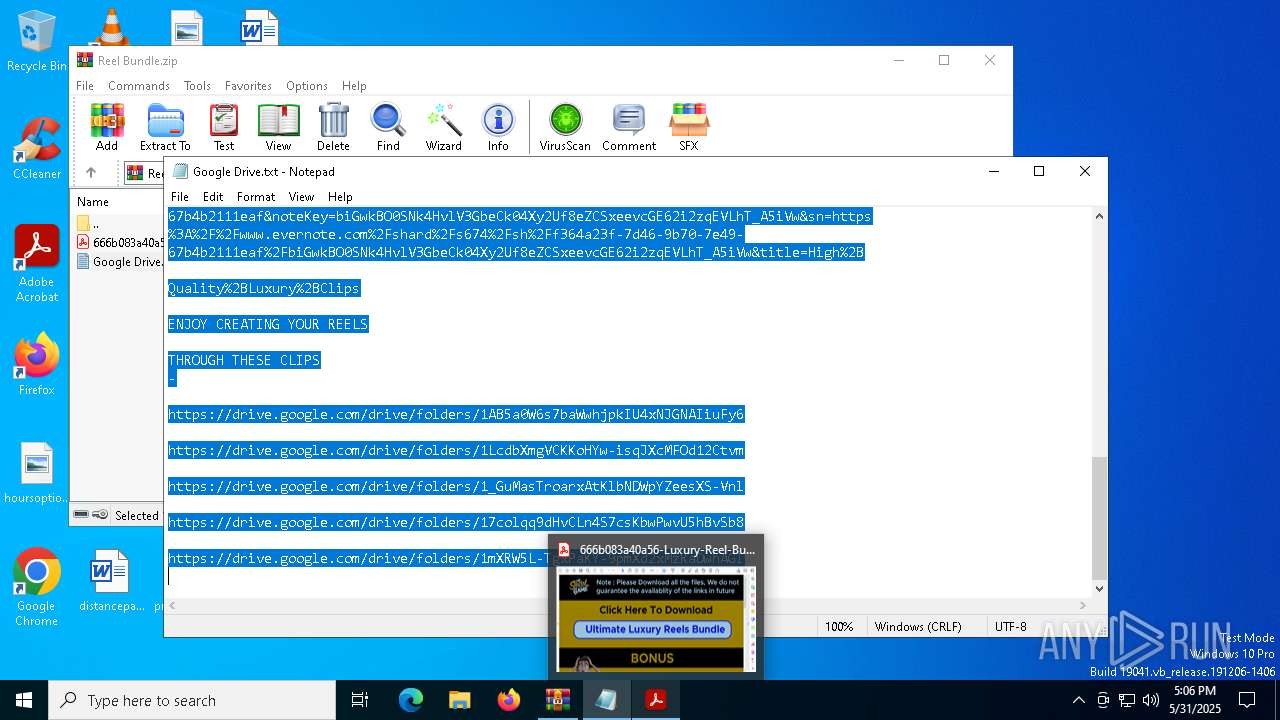This screenshot has height=720, width=1280.
Task: Click the Acrobat PDF preview thumbnail
Action: [x=656, y=620]
